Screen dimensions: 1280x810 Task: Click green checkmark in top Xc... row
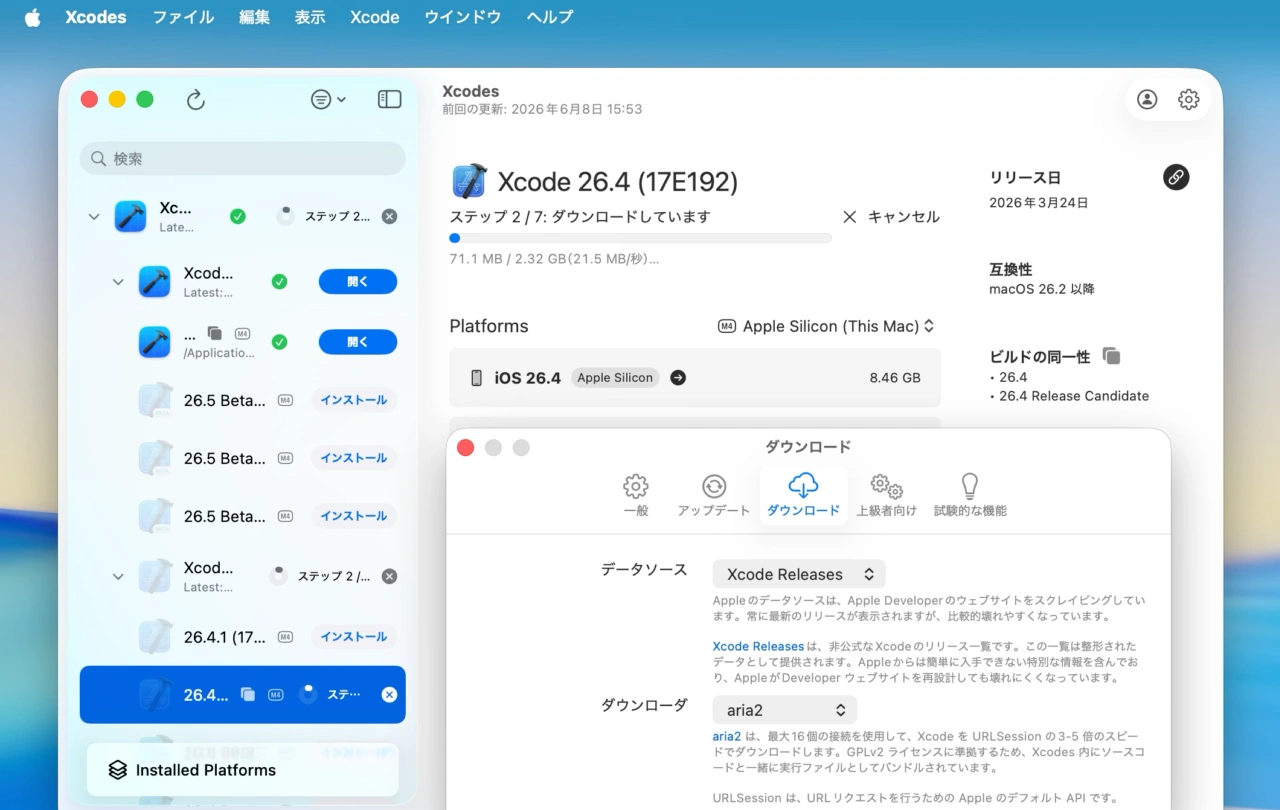click(238, 216)
